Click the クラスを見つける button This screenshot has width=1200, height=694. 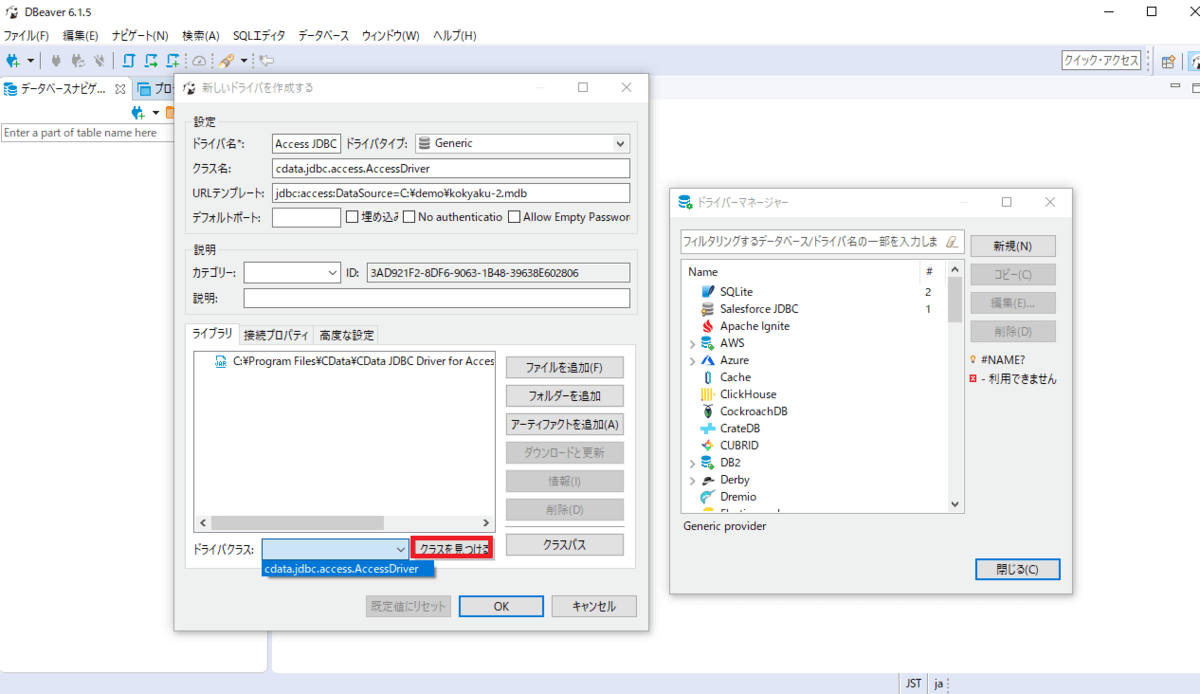(x=452, y=548)
